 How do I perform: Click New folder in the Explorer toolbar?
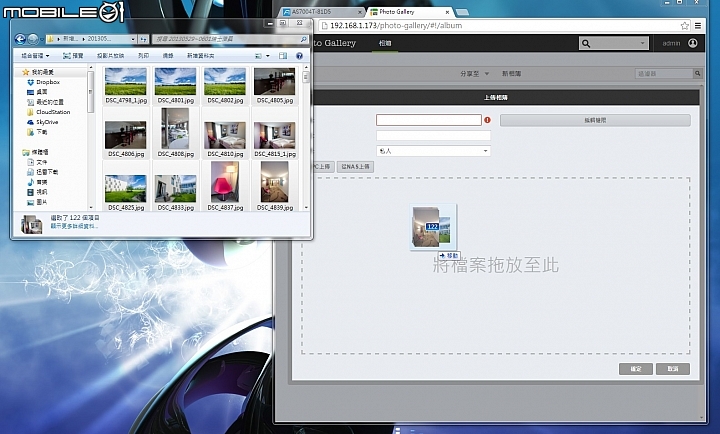click(x=200, y=56)
